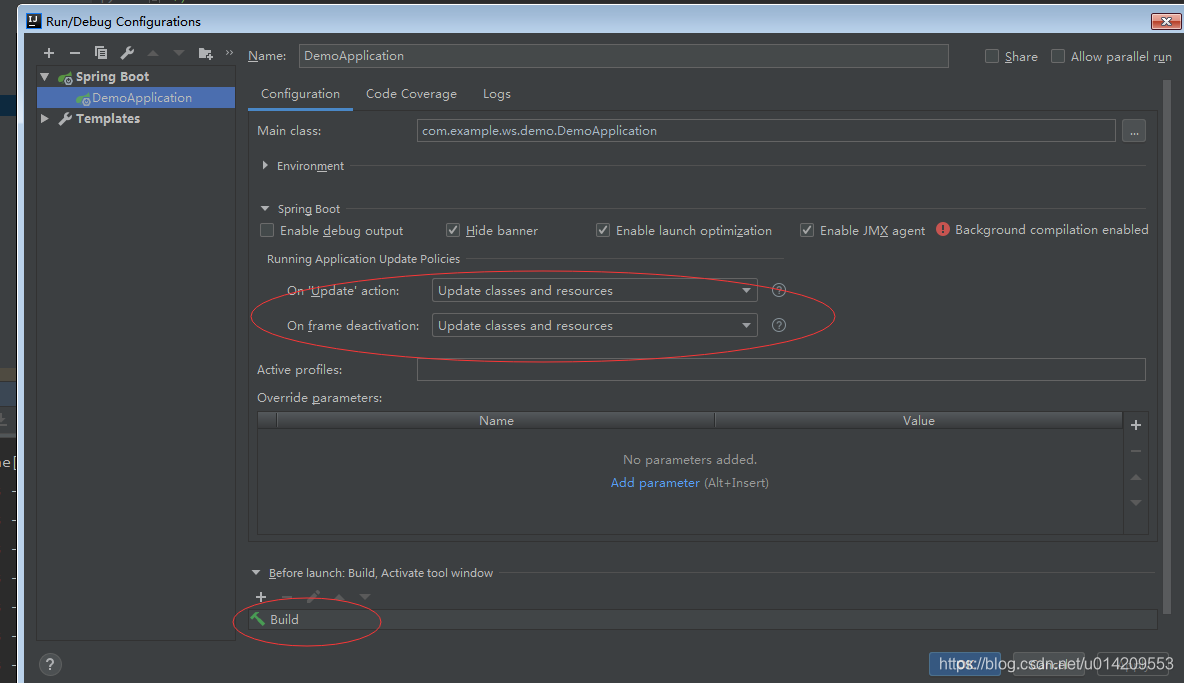The height and width of the screenshot is (683, 1184).
Task: Show more toolbar actions chevron
Action: [230, 52]
